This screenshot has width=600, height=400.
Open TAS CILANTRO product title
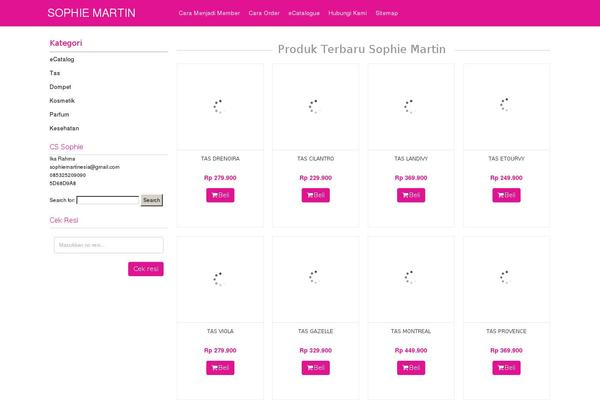click(x=316, y=158)
